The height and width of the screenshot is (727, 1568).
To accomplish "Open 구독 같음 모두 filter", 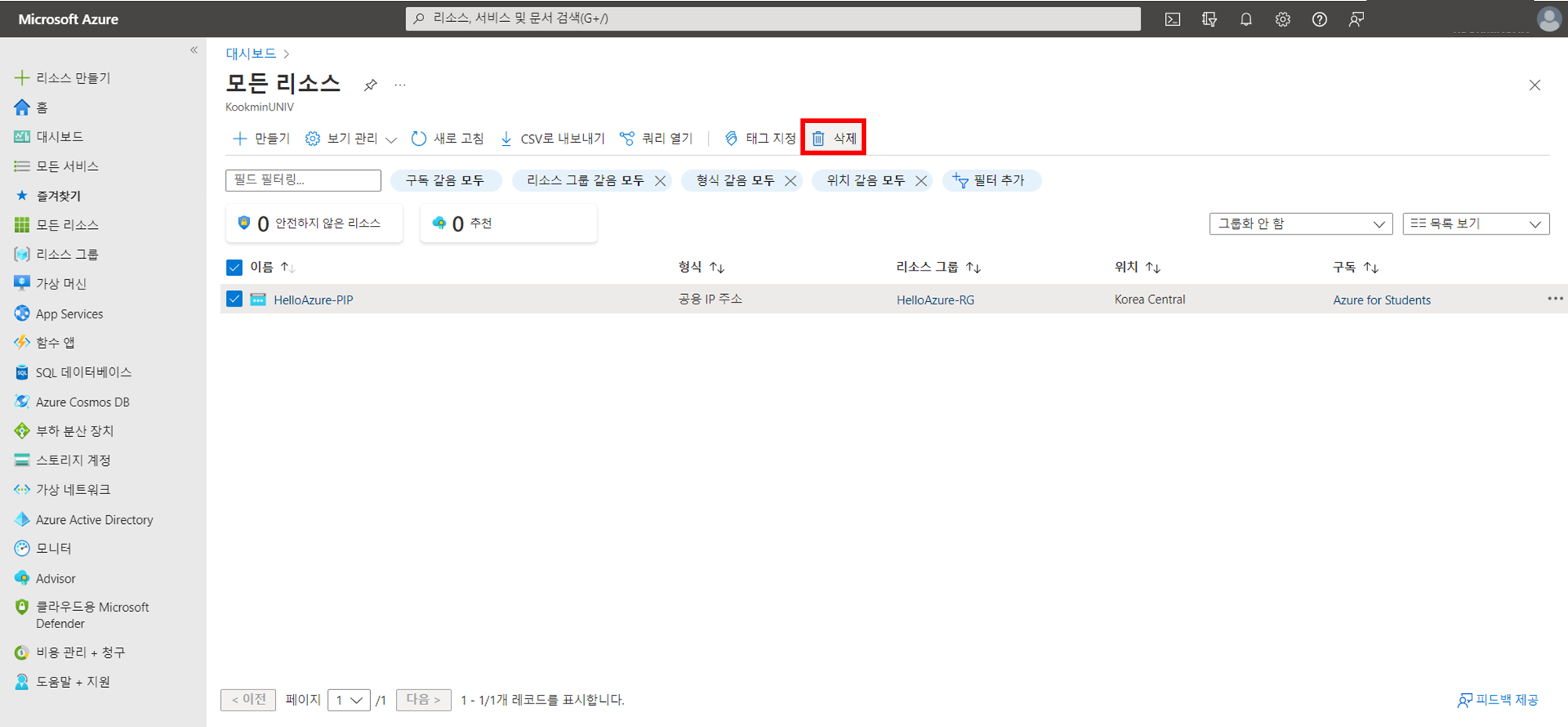I will tap(445, 180).
